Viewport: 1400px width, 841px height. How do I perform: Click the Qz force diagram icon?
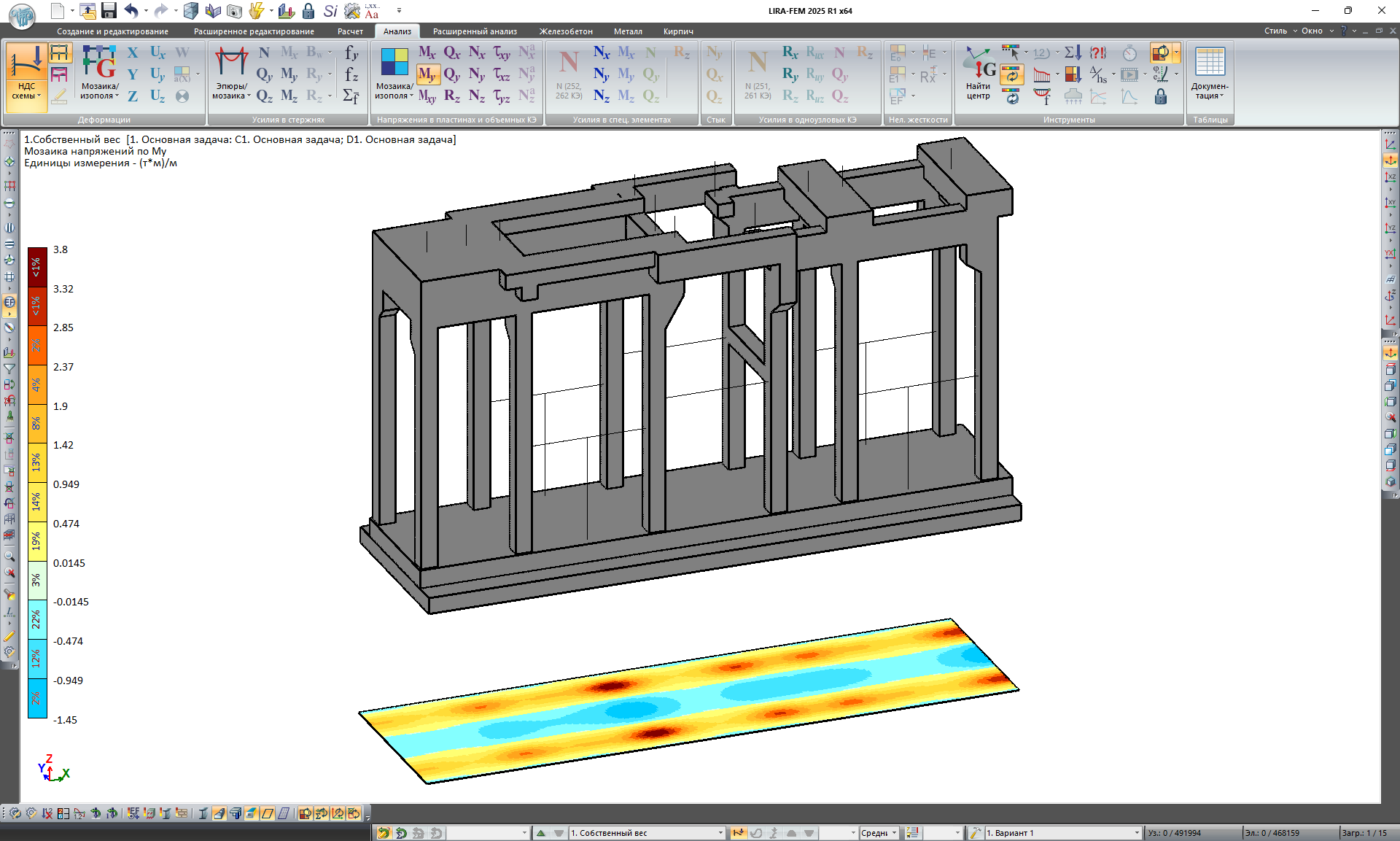click(x=264, y=96)
